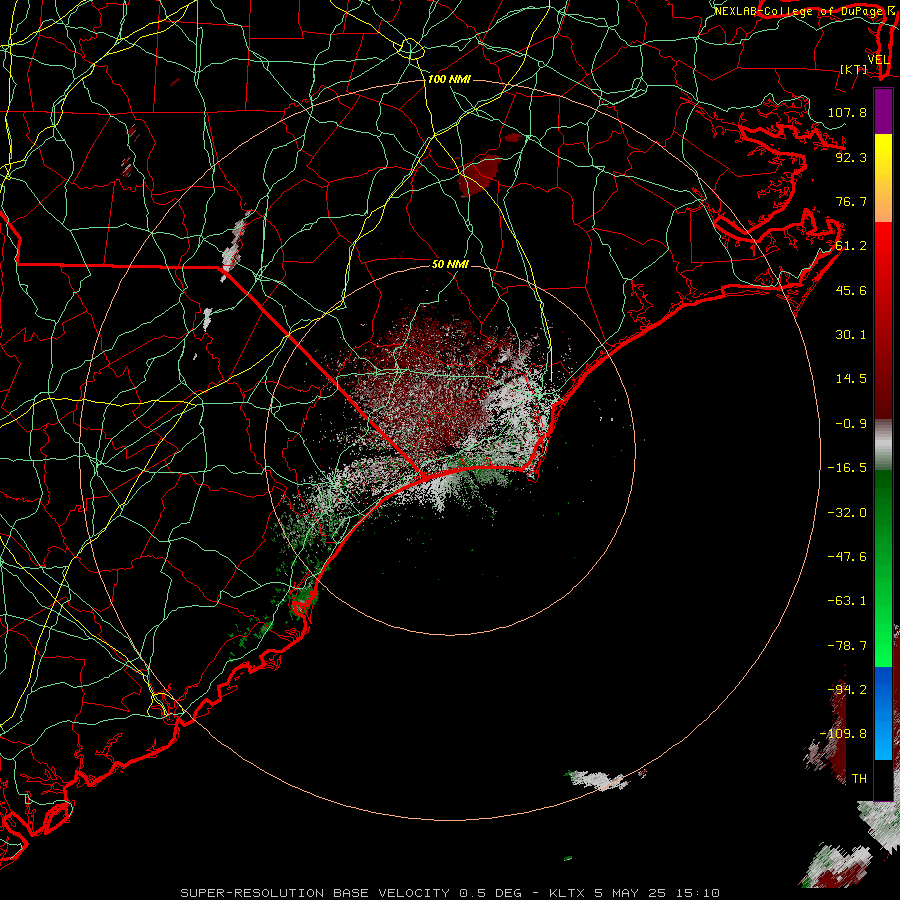
Task: Click the -47.6 legend value
Action: click(847, 557)
